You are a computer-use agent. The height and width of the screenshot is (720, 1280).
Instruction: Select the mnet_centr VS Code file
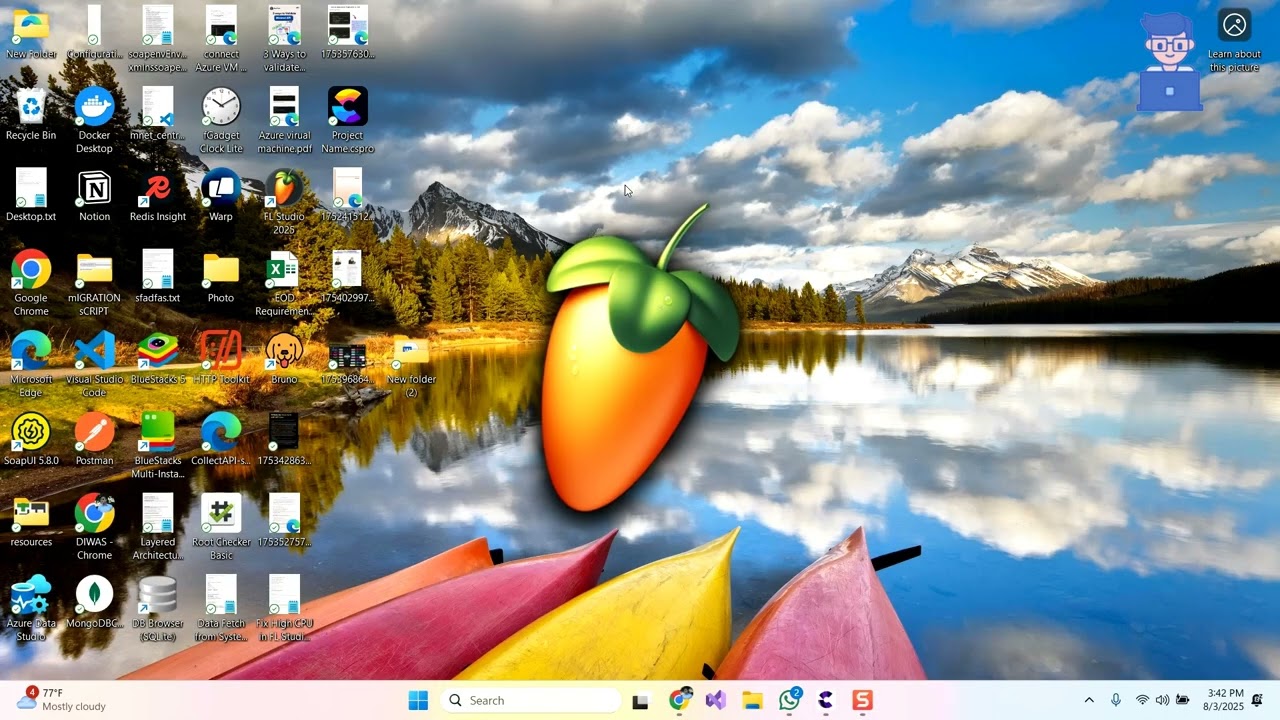158,106
